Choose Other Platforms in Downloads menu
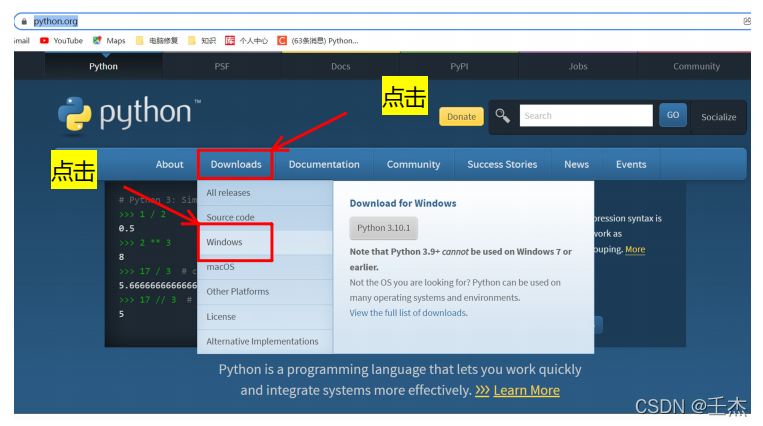The height and width of the screenshot is (426, 763). pos(265,292)
